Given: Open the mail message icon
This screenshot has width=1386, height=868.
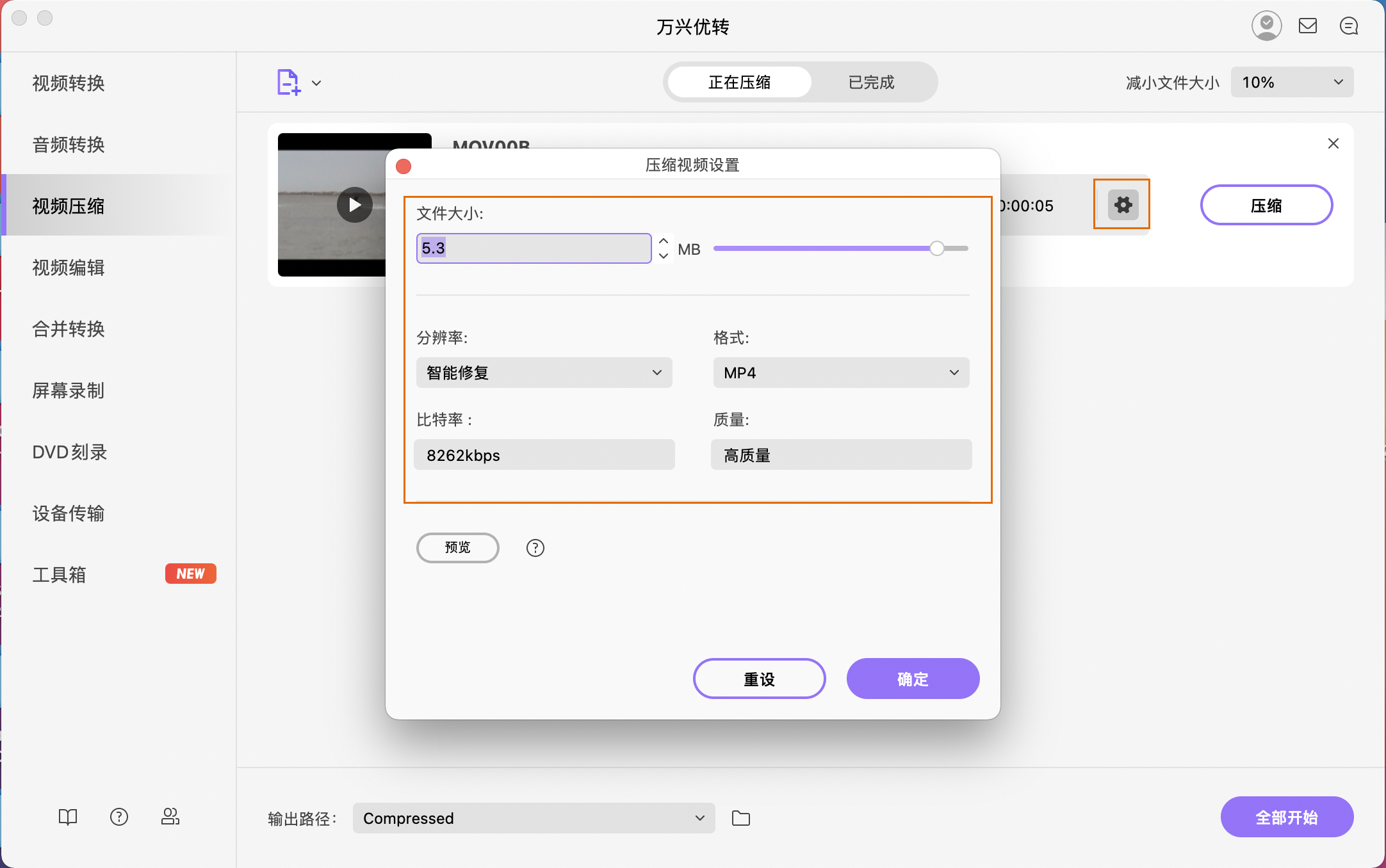Looking at the screenshot, I should tap(1309, 26).
